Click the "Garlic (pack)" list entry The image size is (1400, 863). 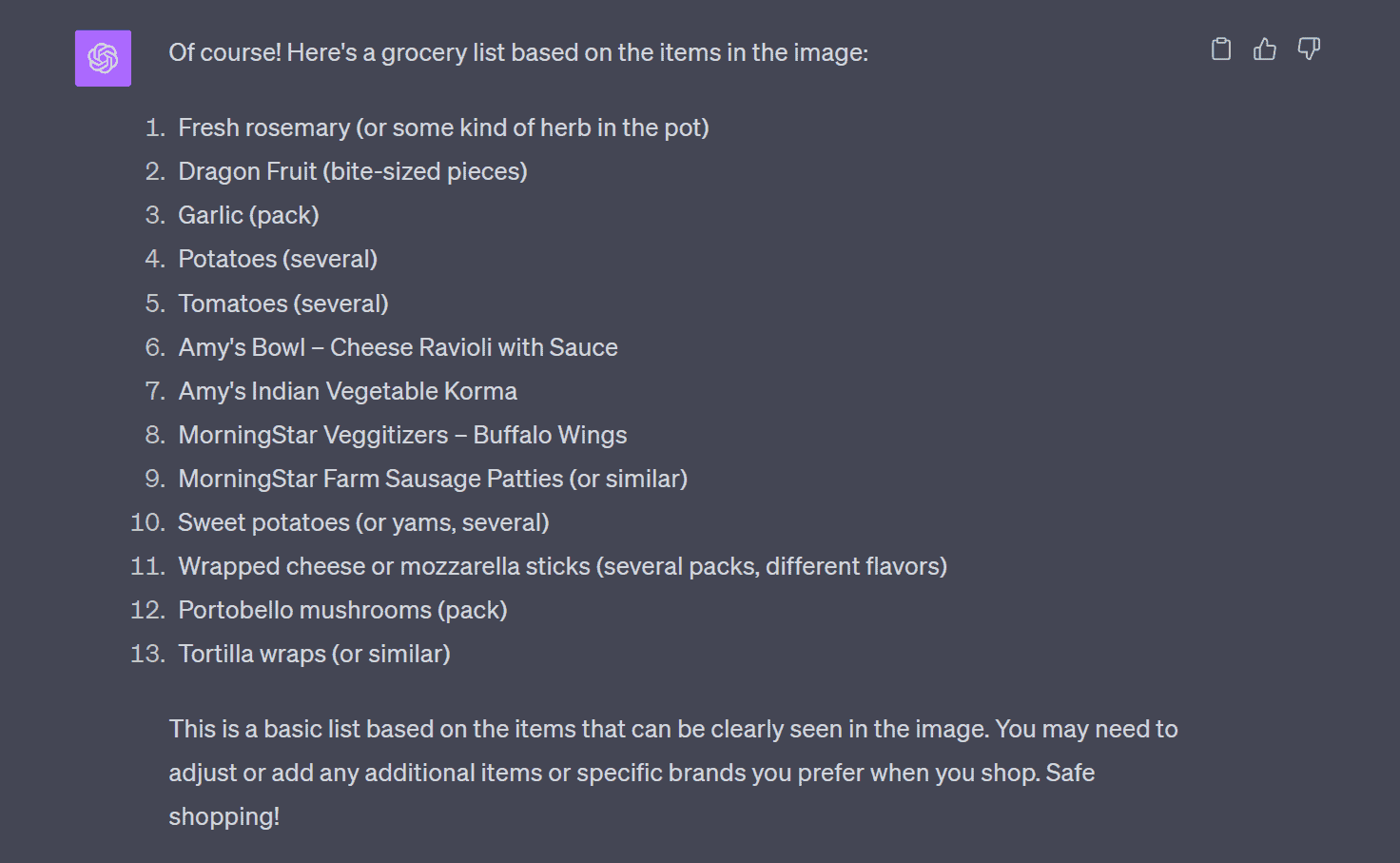coord(248,215)
